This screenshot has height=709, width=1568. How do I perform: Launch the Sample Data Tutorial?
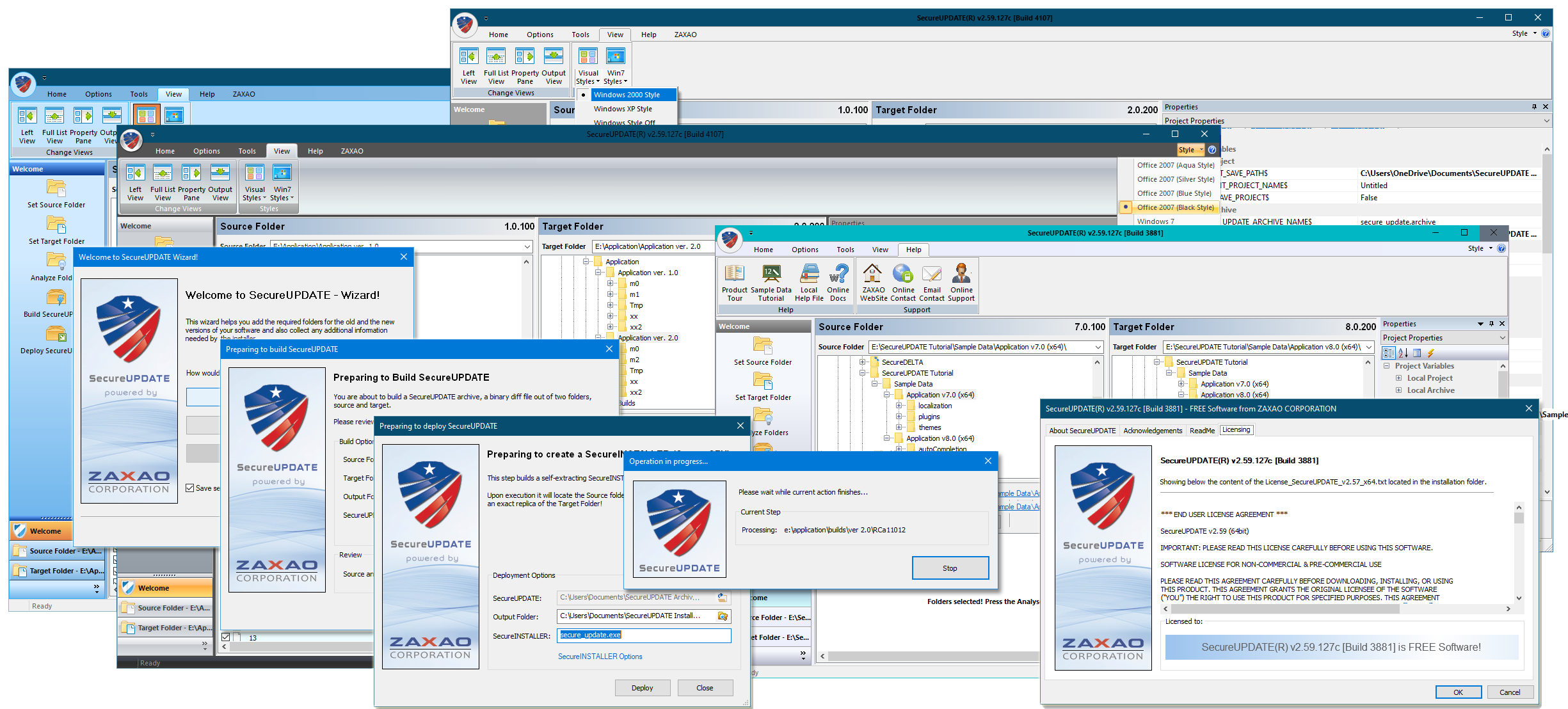pyautogui.click(x=771, y=282)
